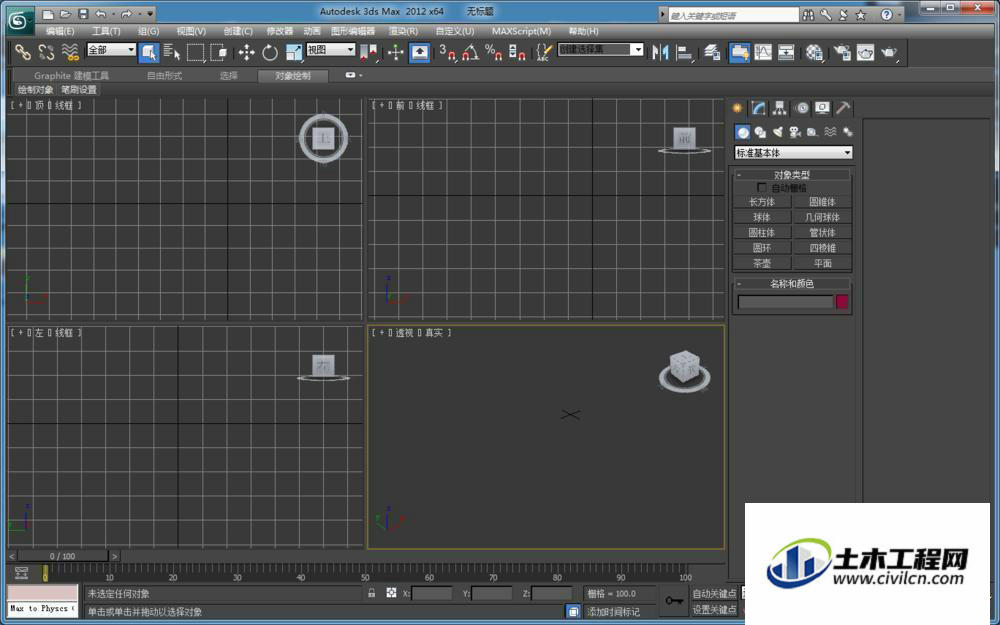Click the Use Pivot Point Center icon
The height and width of the screenshot is (625, 1000).
click(x=369, y=52)
